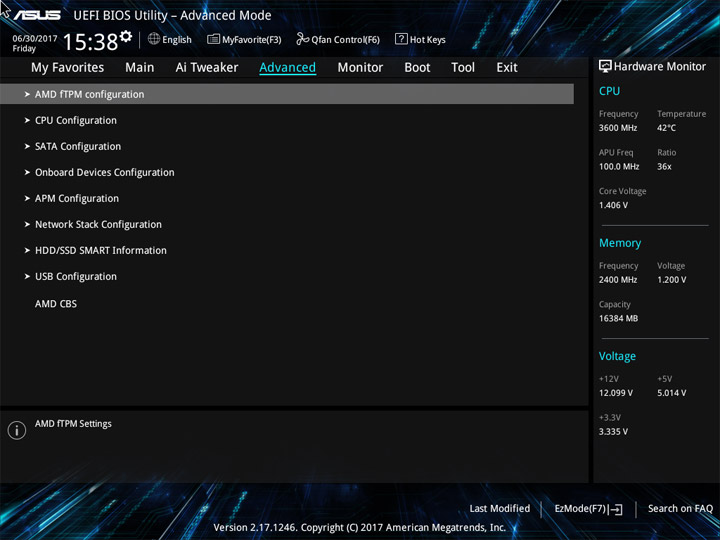Go to the Exit tab
Screen dimensions: 720x540
click(x=506, y=68)
